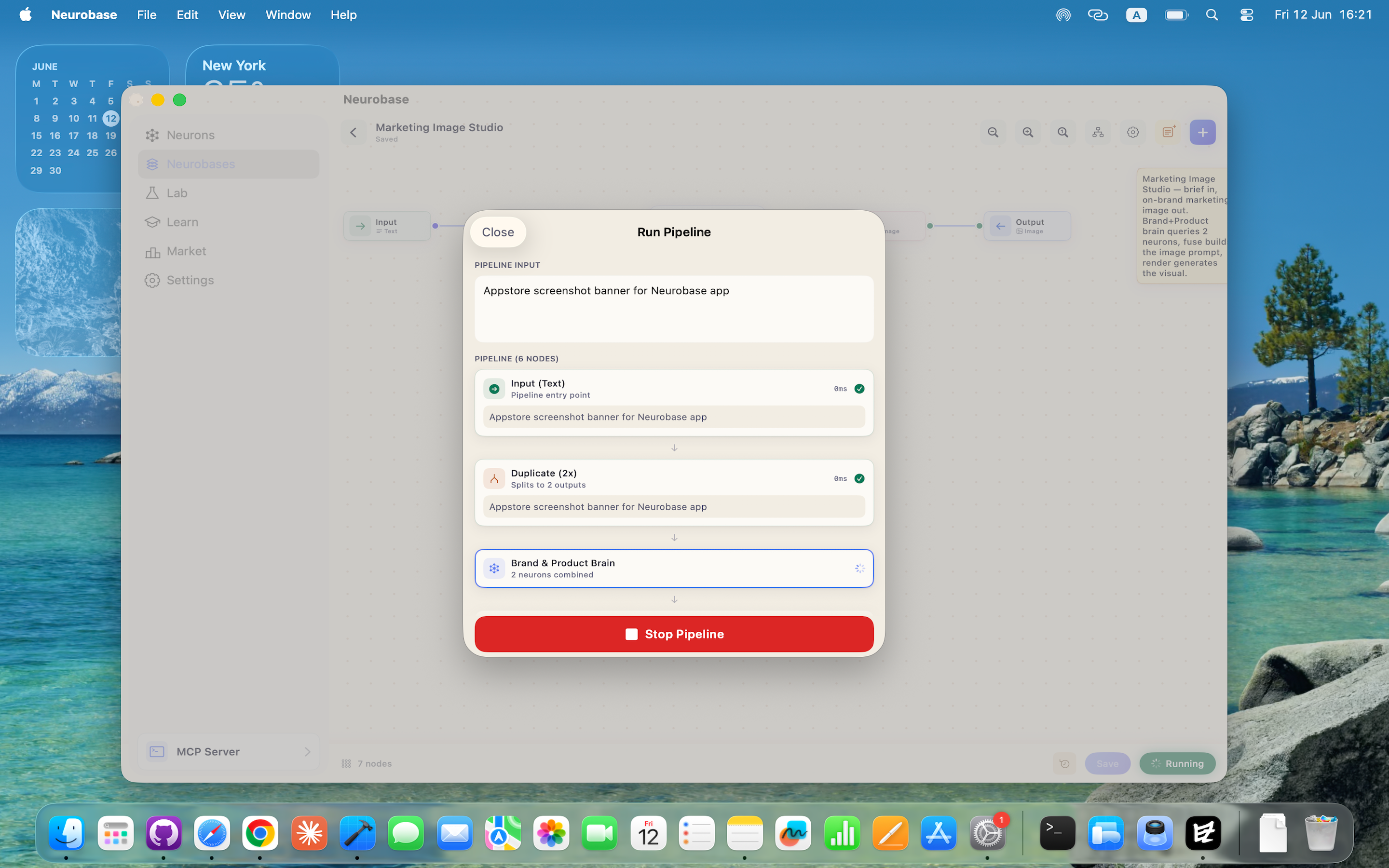
Task: Open the View menu
Action: 231,15
